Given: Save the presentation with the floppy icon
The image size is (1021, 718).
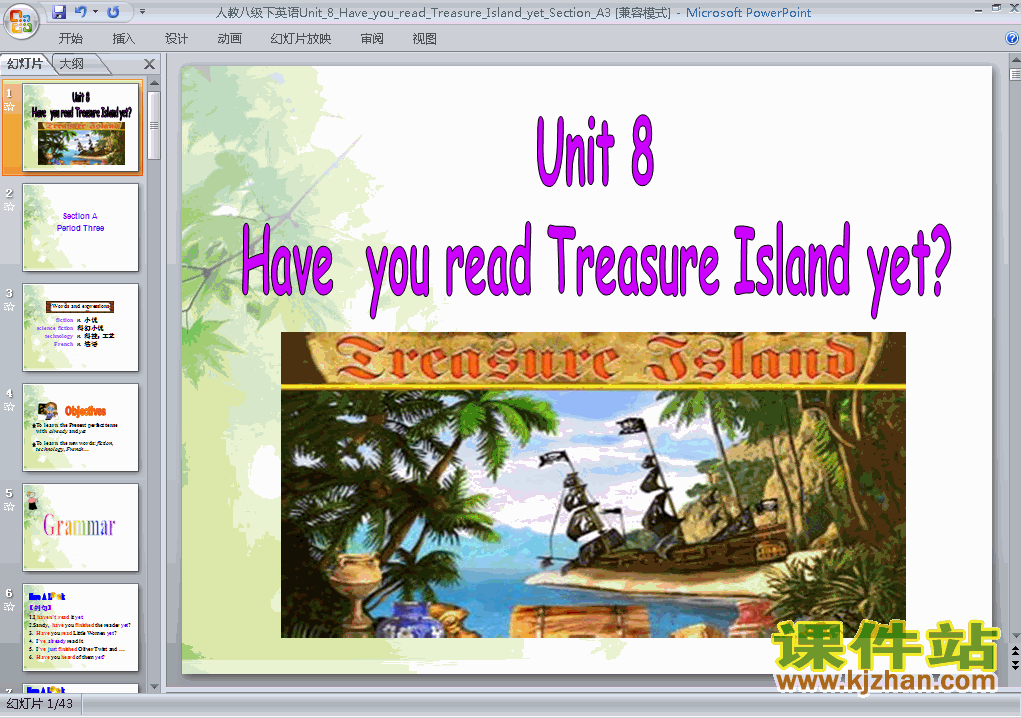Looking at the screenshot, I should [x=59, y=12].
